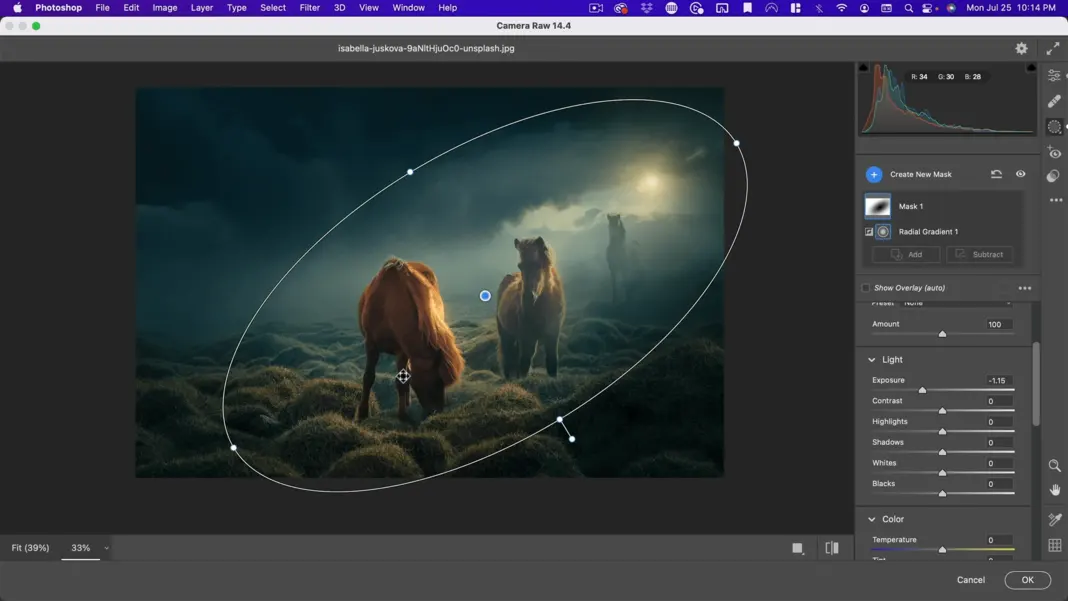Click the Amount value field
The height and width of the screenshot is (601, 1068).
[998, 324]
